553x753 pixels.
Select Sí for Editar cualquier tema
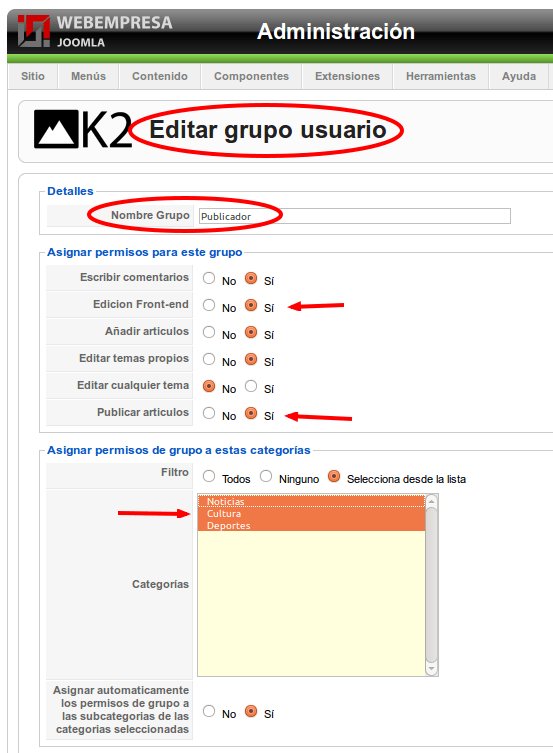point(251,386)
